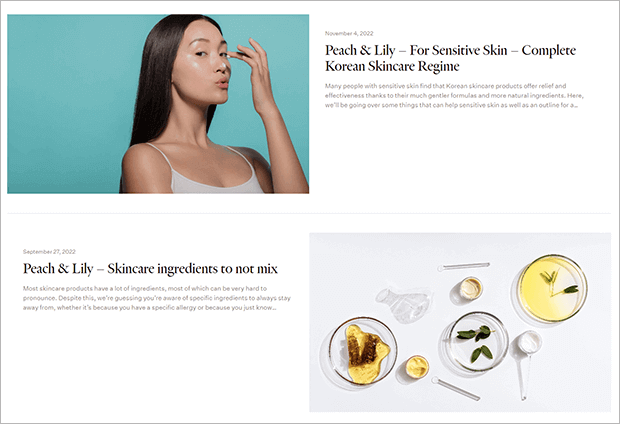
Task: Click the woman's raised hand applying cream
Action: [x=253, y=75]
